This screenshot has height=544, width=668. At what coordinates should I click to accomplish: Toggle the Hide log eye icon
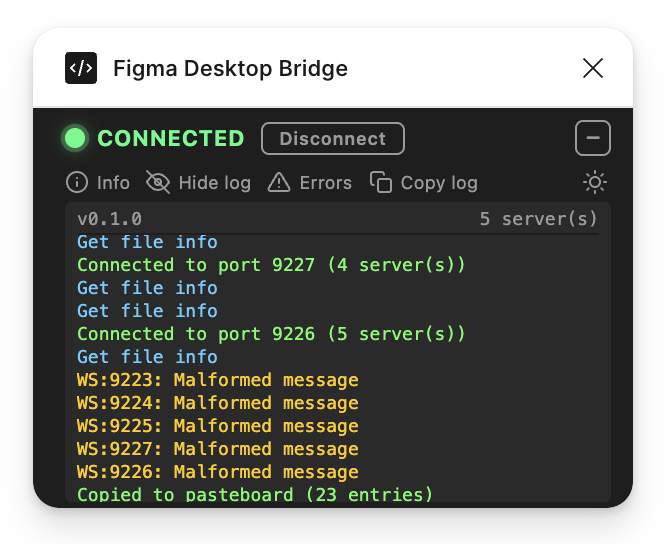158,183
